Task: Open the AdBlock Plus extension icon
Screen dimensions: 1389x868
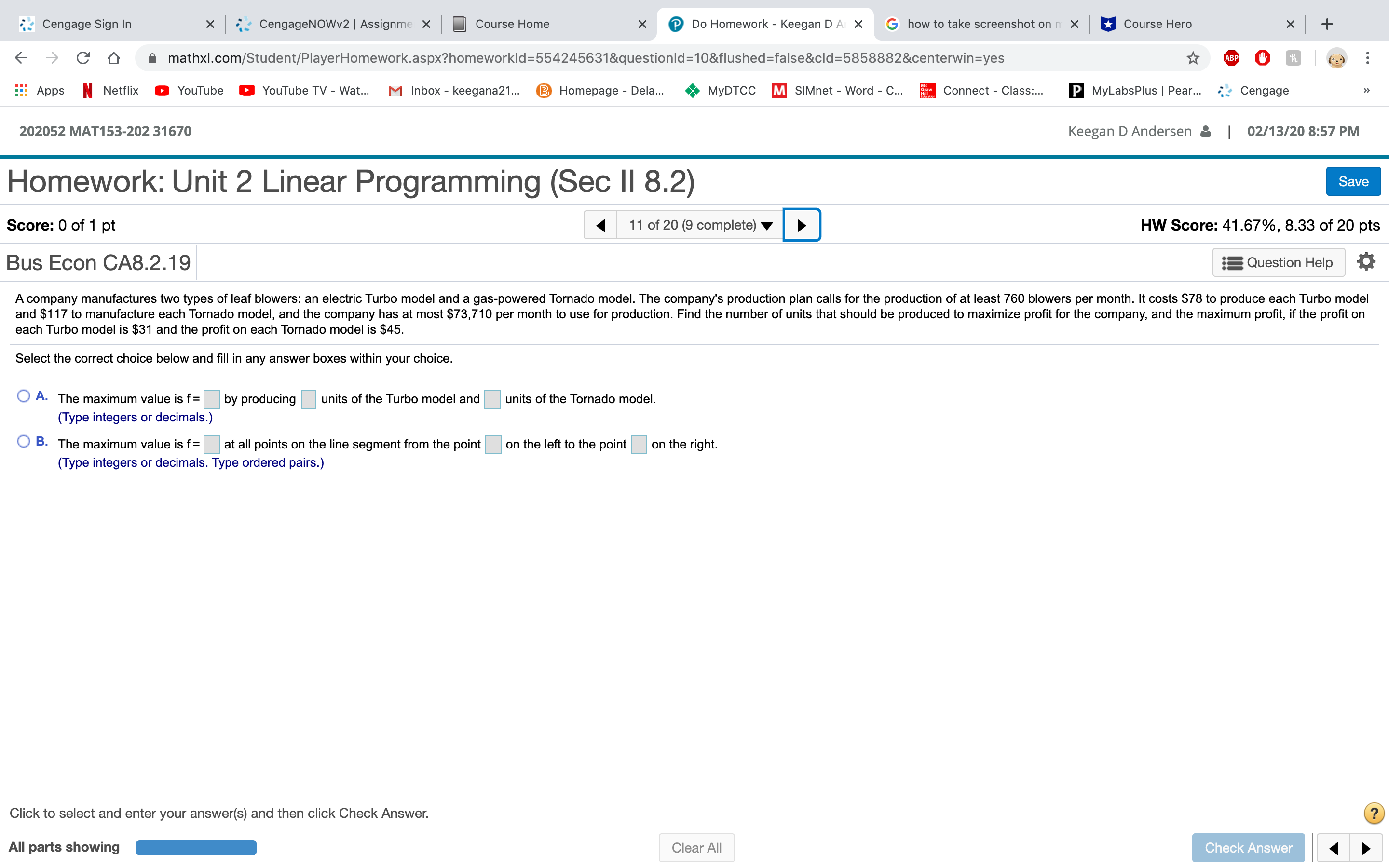Action: pos(1231,58)
